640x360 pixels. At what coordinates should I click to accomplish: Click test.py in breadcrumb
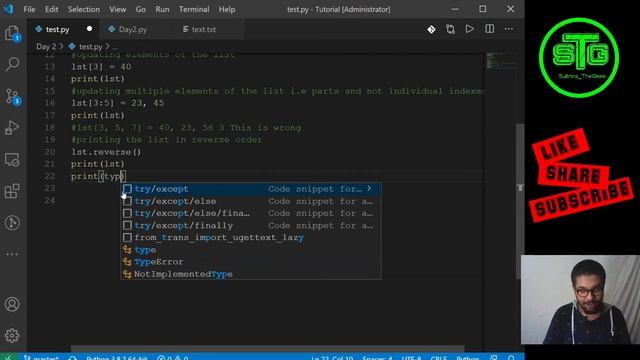(90, 47)
